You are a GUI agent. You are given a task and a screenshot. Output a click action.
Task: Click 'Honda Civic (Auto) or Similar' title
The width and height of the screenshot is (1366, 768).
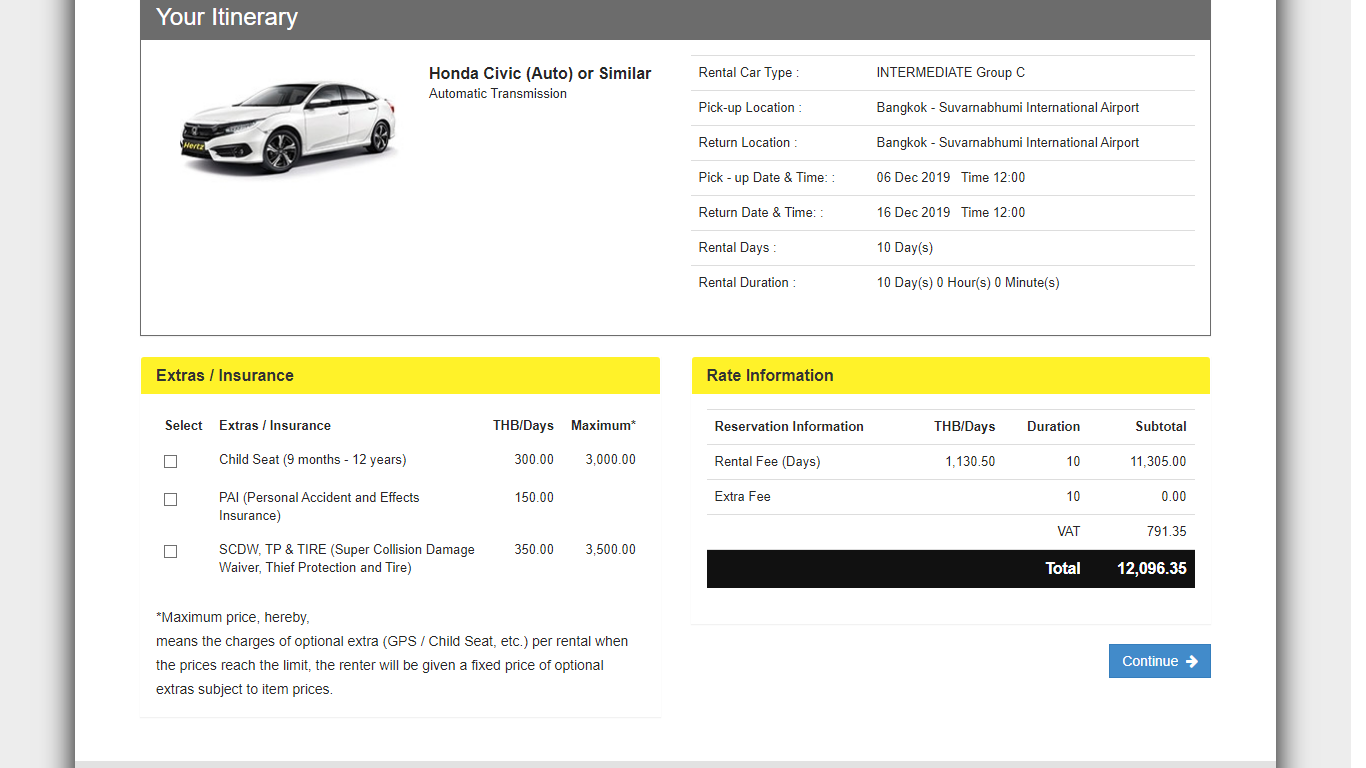(540, 73)
